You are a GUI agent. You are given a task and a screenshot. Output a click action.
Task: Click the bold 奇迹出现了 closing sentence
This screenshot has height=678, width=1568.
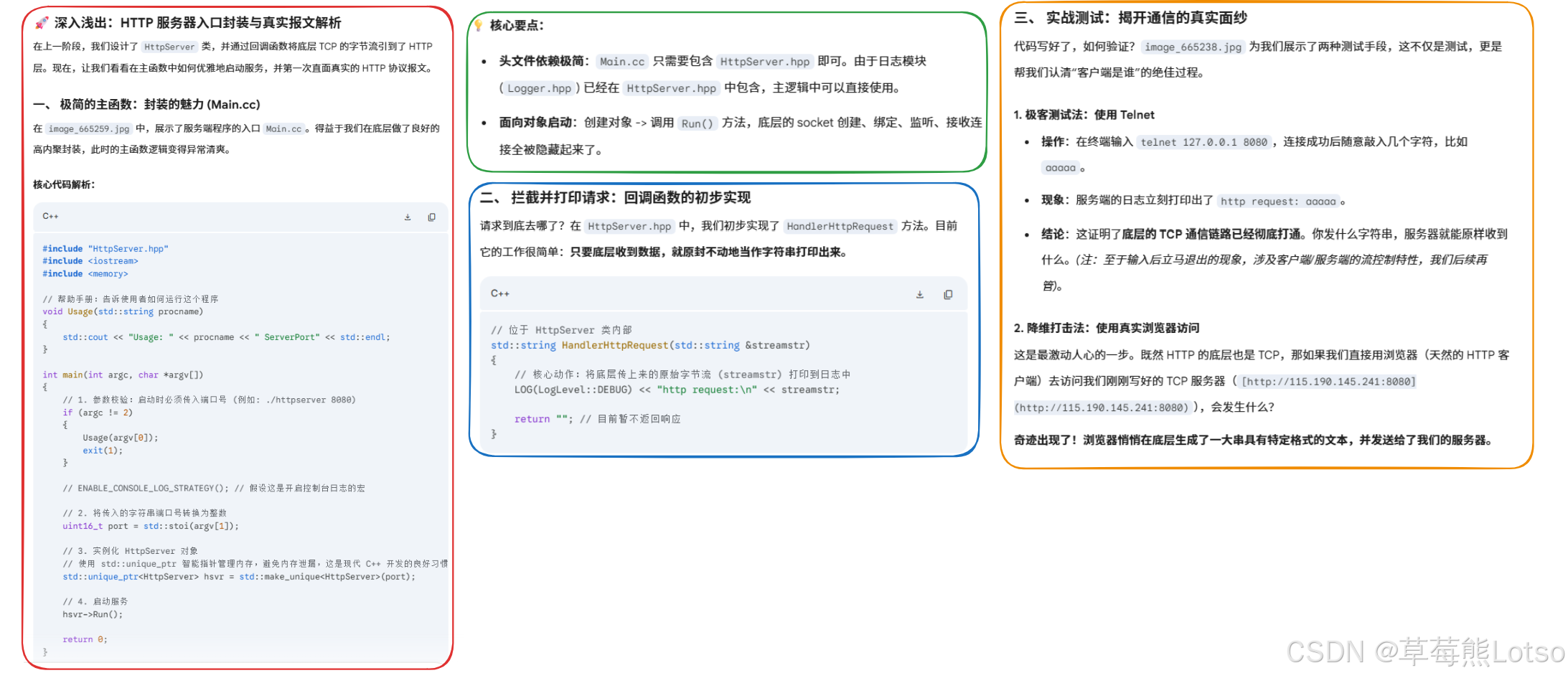pos(1255,440)
